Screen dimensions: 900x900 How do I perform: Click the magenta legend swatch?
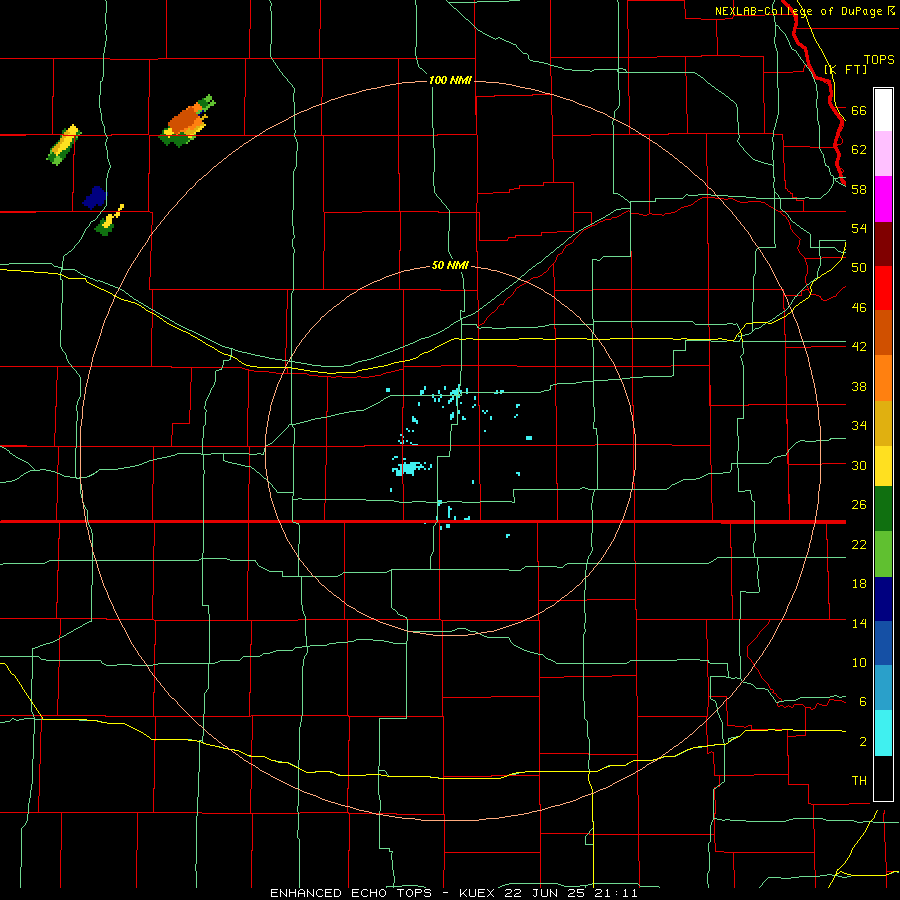pyautogui.click(x=883, y=199)
